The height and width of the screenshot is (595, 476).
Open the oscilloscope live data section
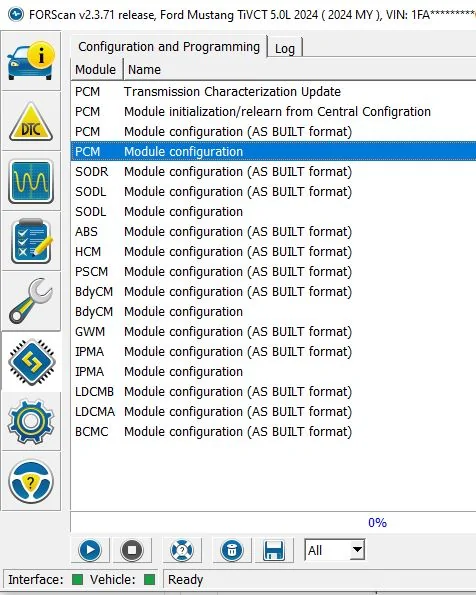[x=31, y=181]
